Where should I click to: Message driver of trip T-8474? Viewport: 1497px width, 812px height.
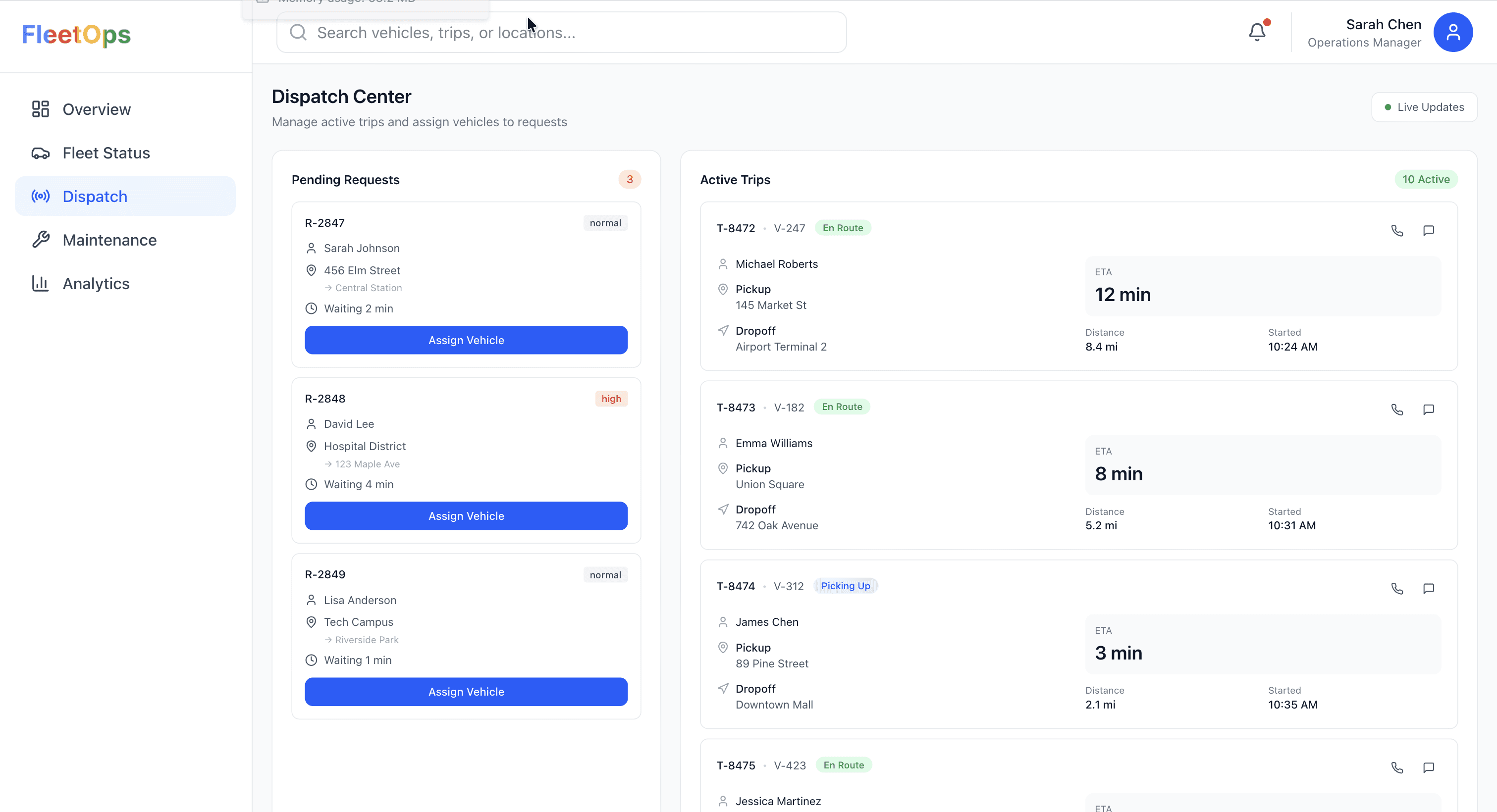coord(1429,588)
